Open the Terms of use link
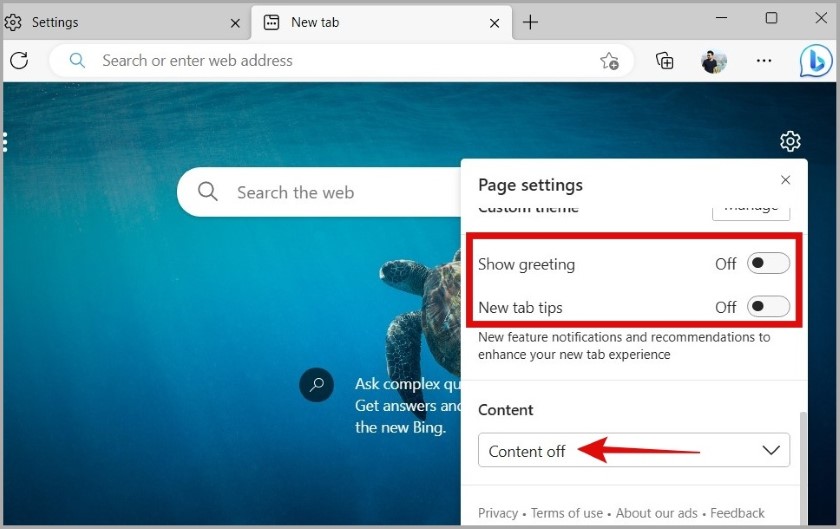The image size is (840, 529). (567, 513)
